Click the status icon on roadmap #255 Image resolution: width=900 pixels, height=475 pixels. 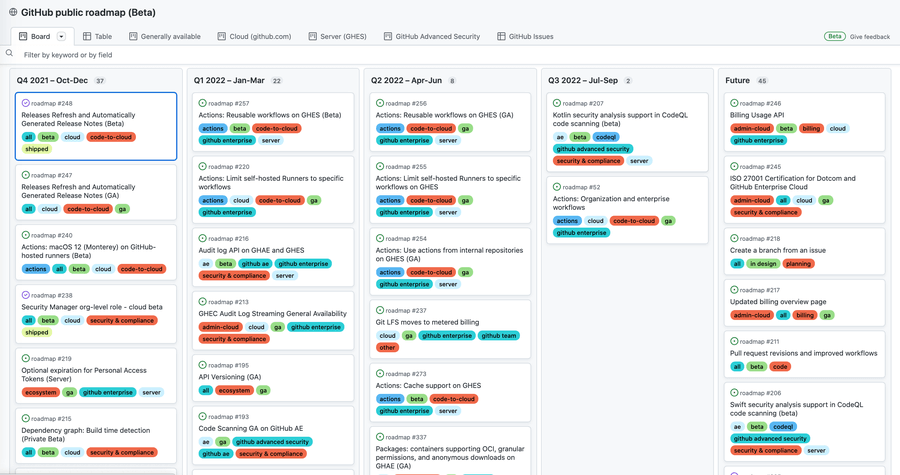(x=380, y=166)
